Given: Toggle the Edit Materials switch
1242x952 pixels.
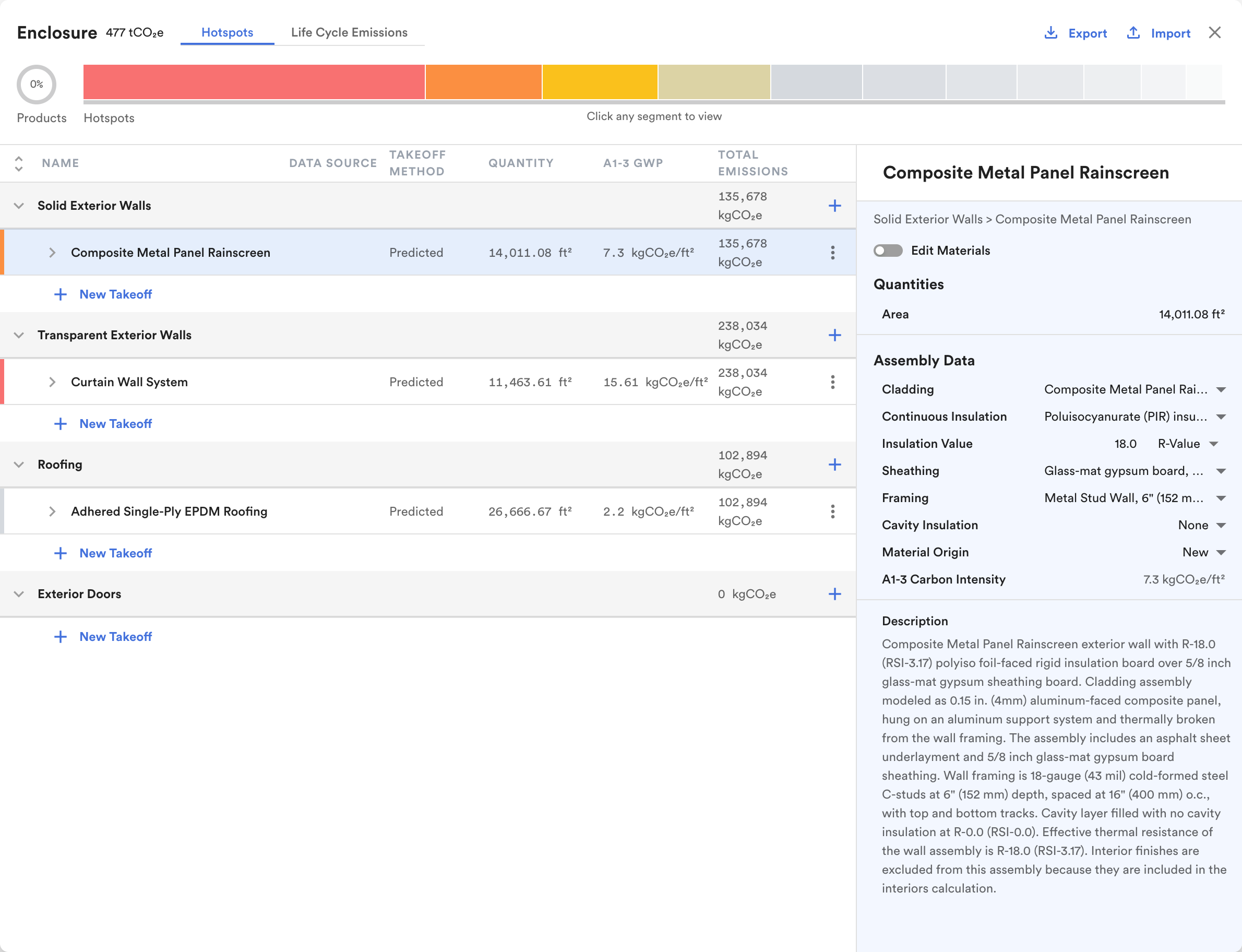Looking at the screenshot, I should [888, 251].
